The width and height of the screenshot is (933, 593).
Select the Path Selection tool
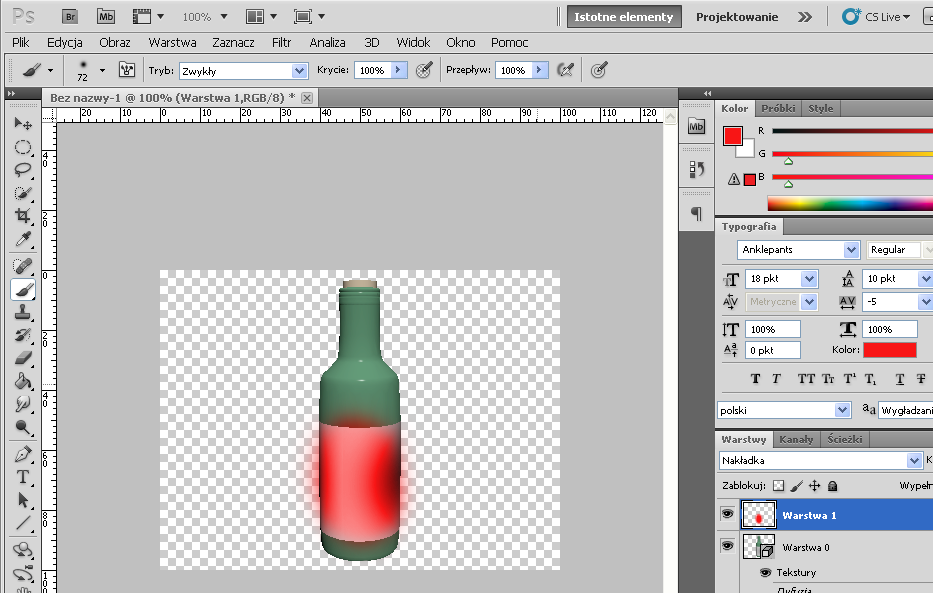click(23, 500)
